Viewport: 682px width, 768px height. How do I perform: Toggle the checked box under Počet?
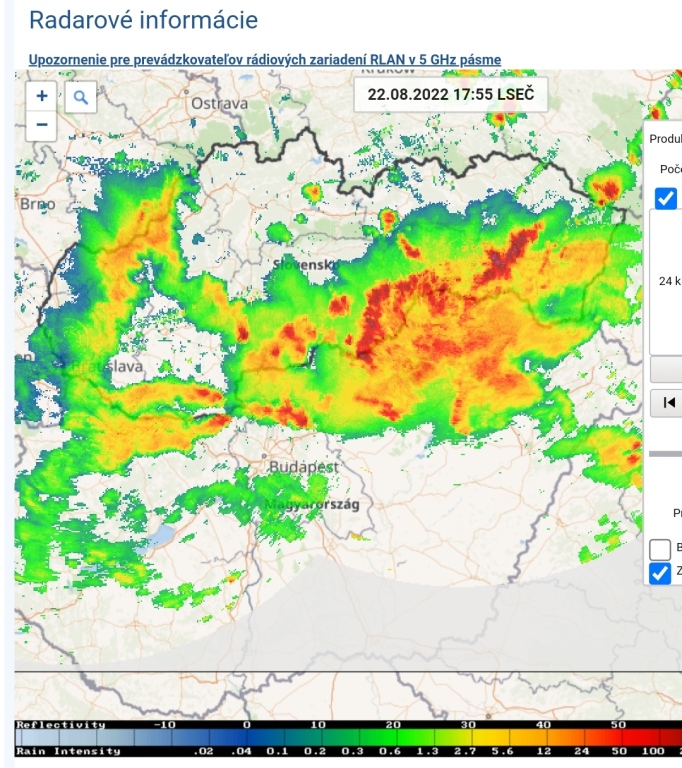coord(666,198)
